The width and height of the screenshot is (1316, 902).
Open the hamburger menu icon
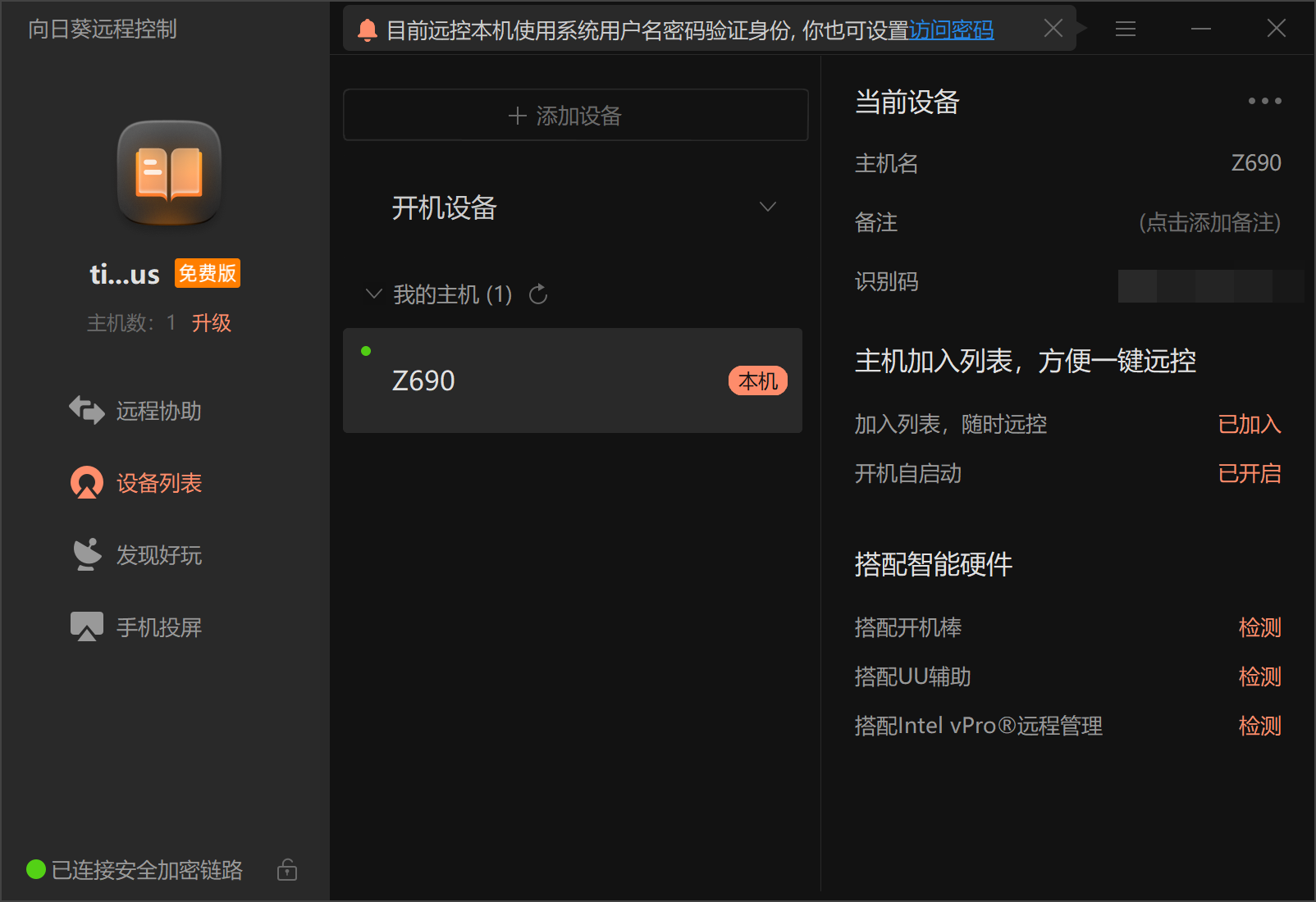(1126, 29)
